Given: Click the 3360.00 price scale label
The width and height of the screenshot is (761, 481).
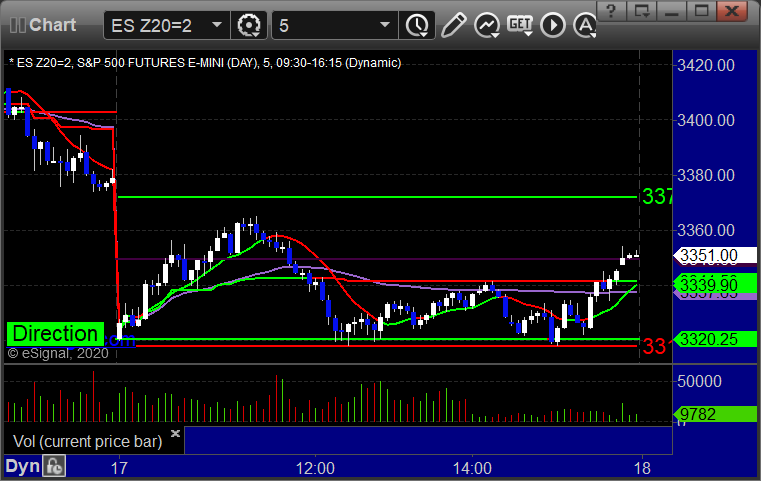Looking at the screenshot, I should coord(706,230).
